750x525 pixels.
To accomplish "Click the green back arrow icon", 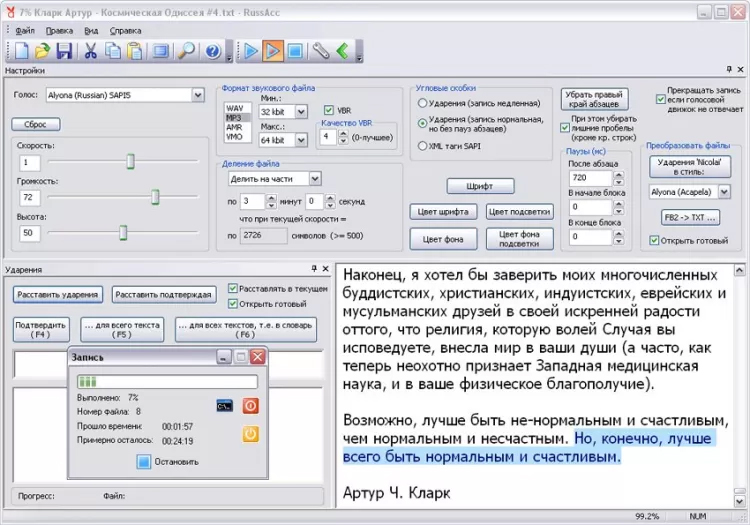I will click(x=342, y=51).
